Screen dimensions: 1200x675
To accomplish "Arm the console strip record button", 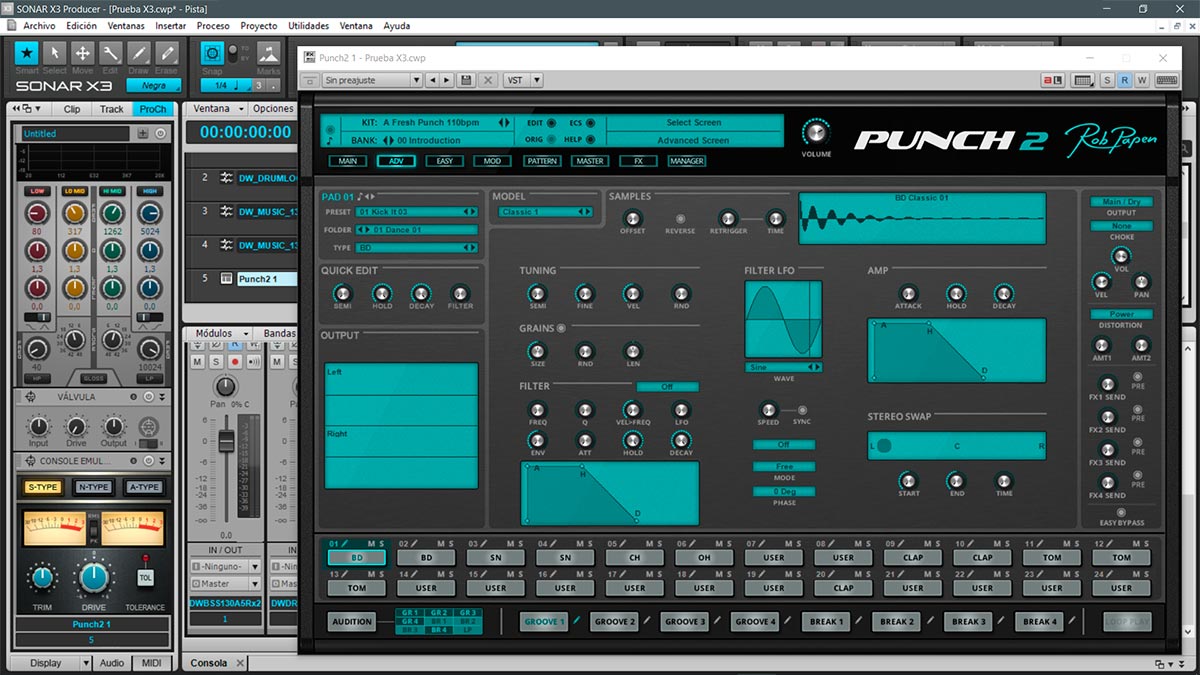I will pyautogui.click(x=235, y=361).
